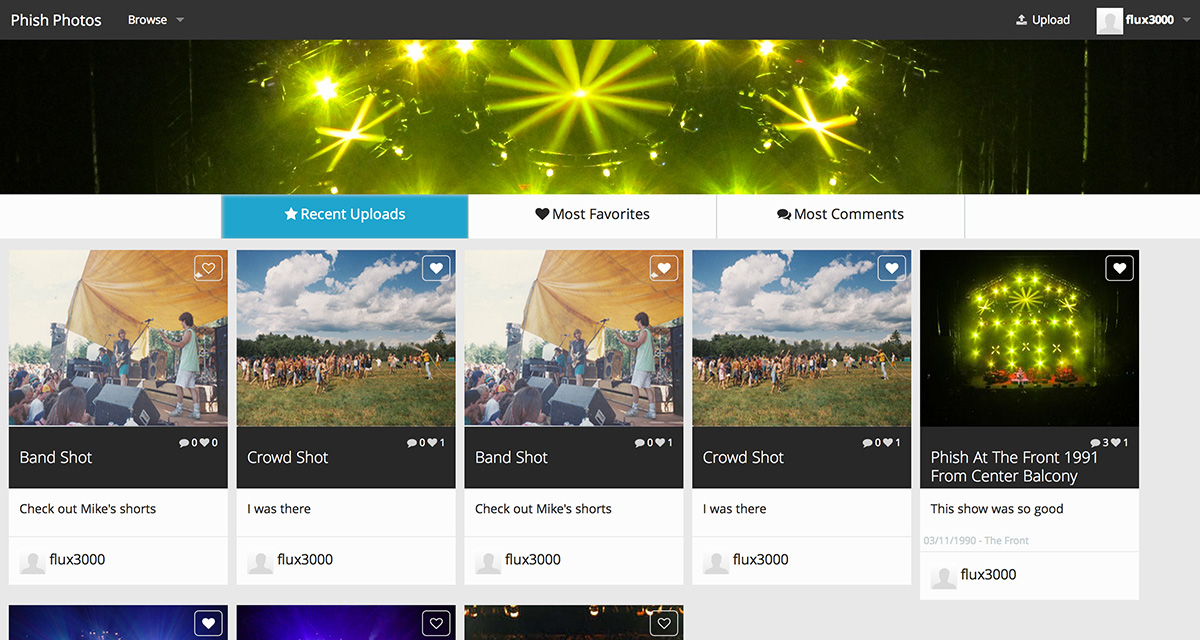Image resolution: width=1200 pixels, height=640 pixels.
Task: Click the star icon in Recent Uploads tab
Action: click(x=291, y=214)
